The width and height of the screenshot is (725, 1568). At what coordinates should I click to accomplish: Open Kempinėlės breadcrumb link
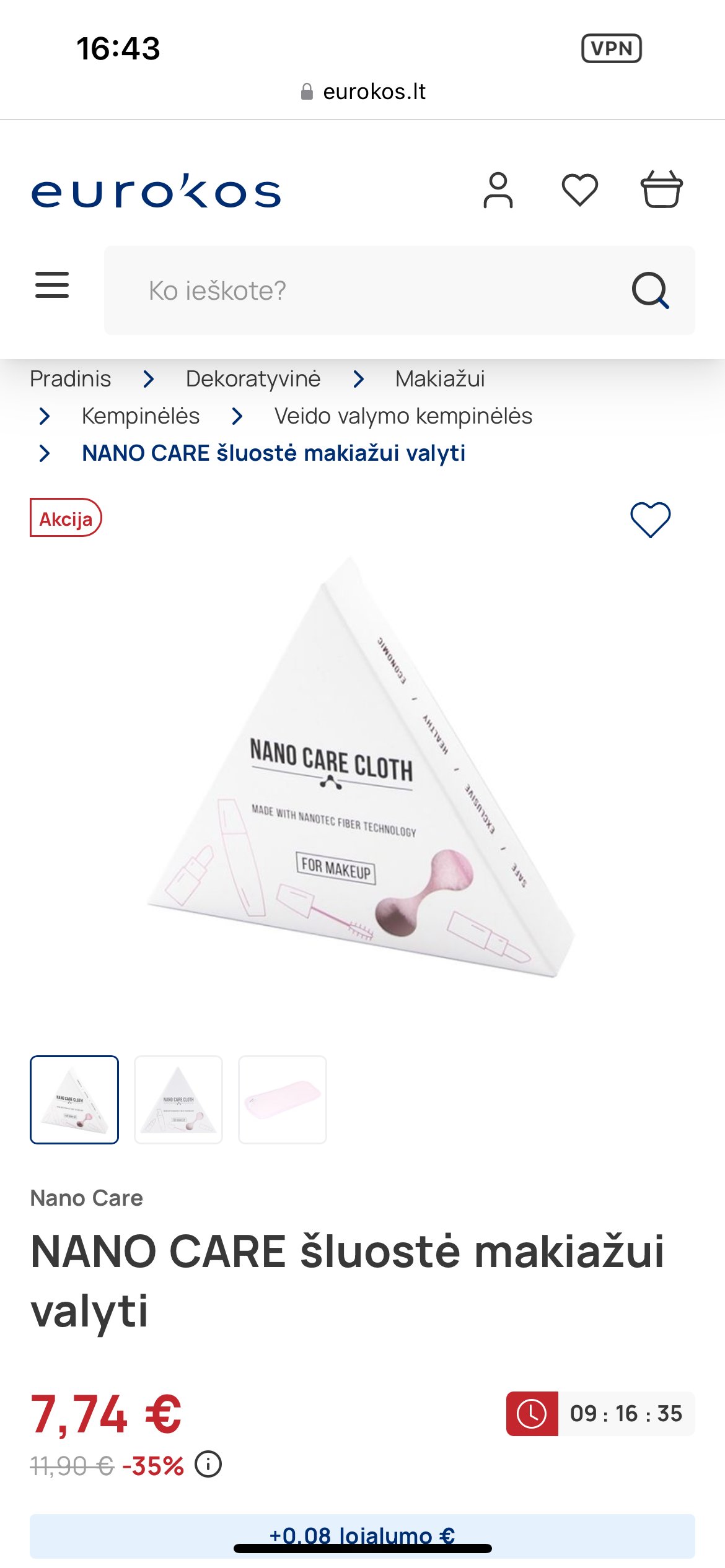[141, 416]
